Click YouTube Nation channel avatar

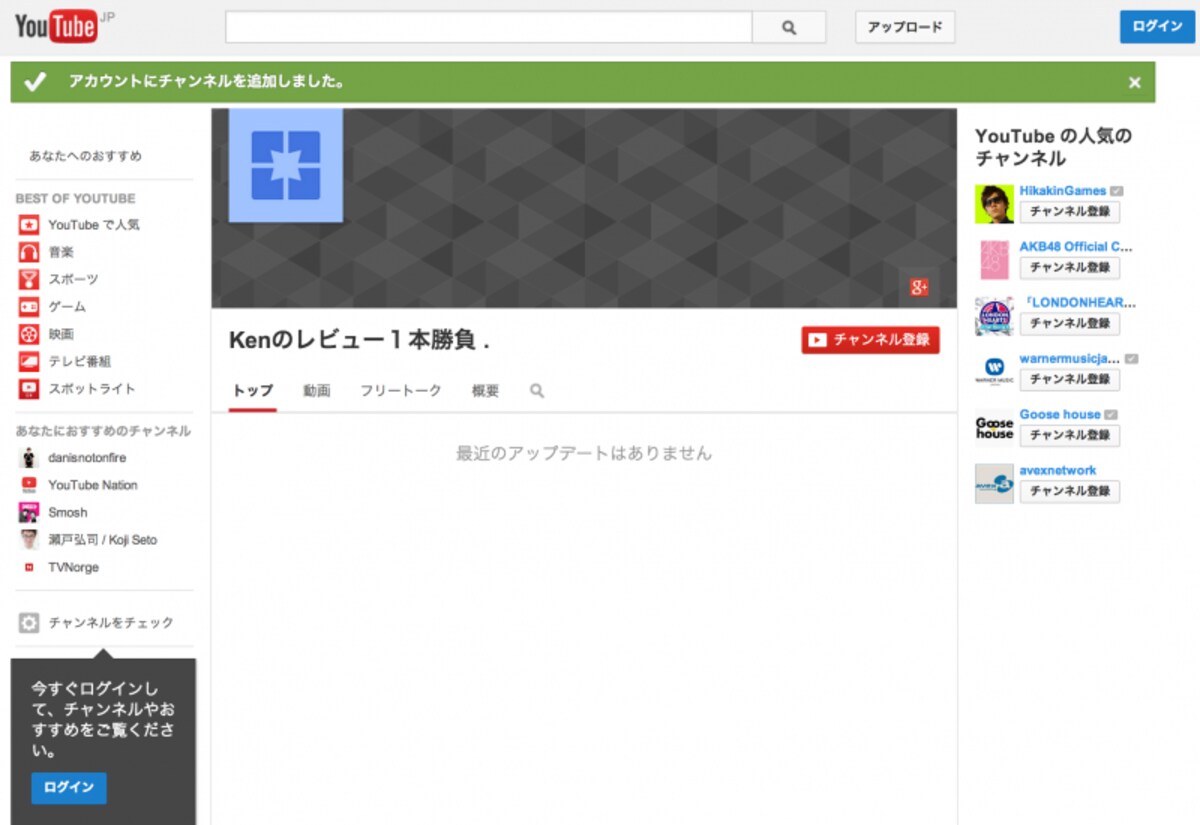click(x=29, y=485)
